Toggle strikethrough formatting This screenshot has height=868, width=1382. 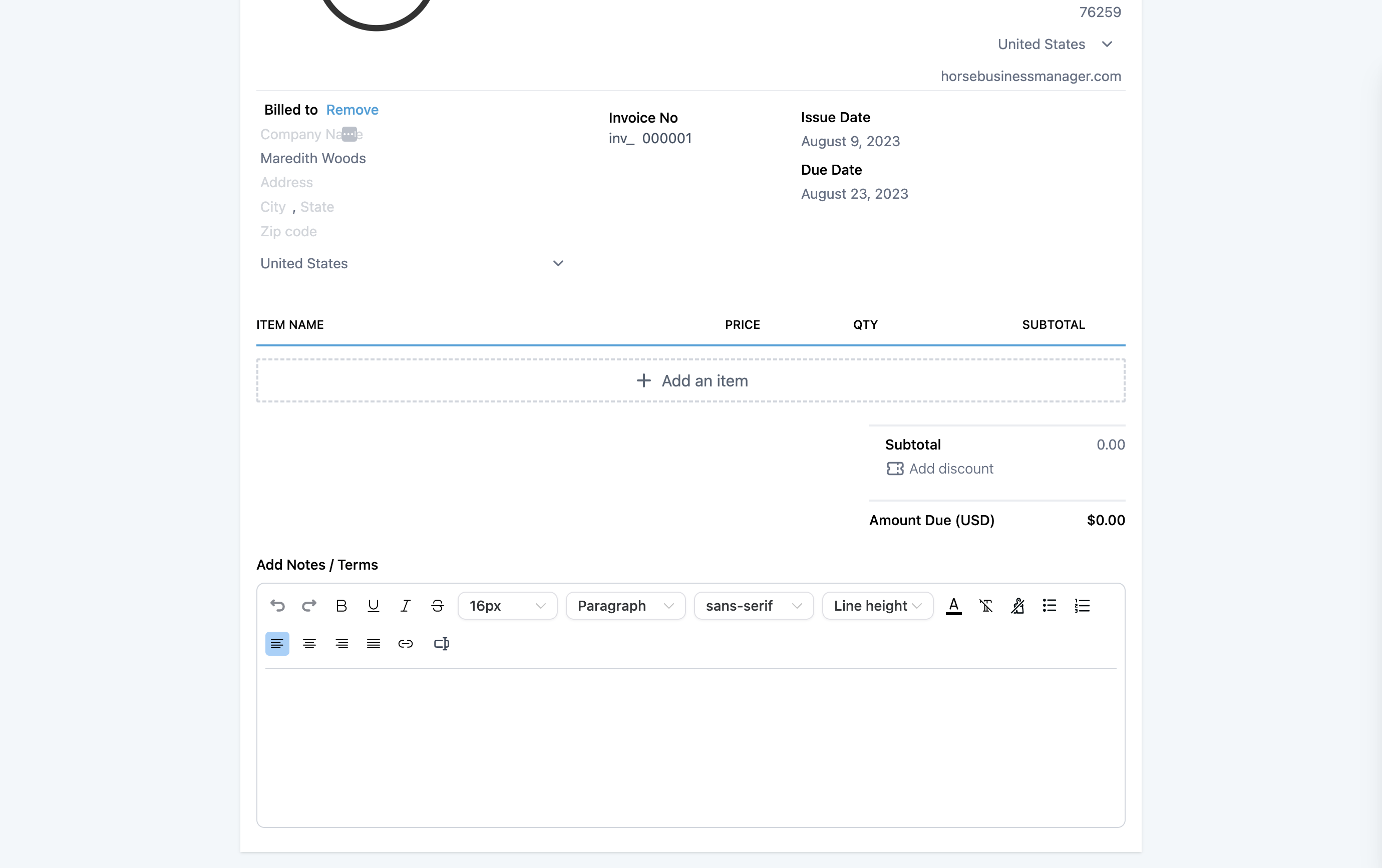click(x=438, y=605)
